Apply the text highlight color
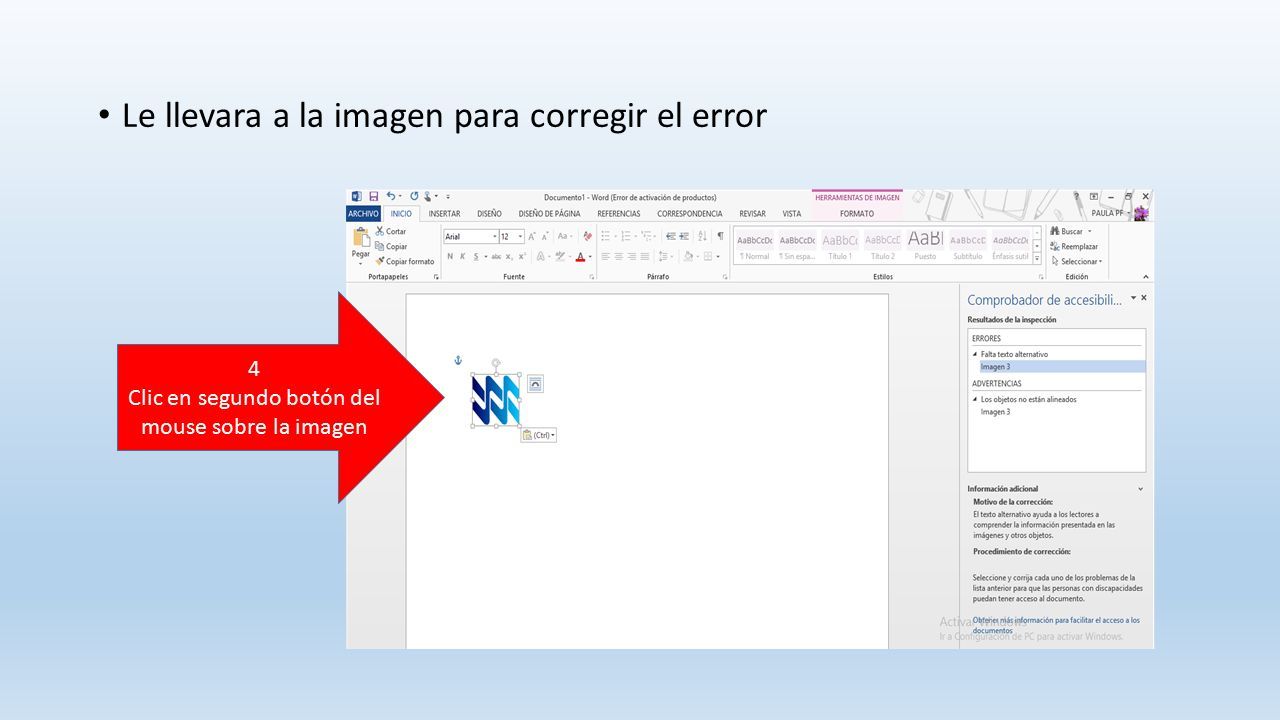This screenshot has width=1280, height=720. tap(560, 257)
